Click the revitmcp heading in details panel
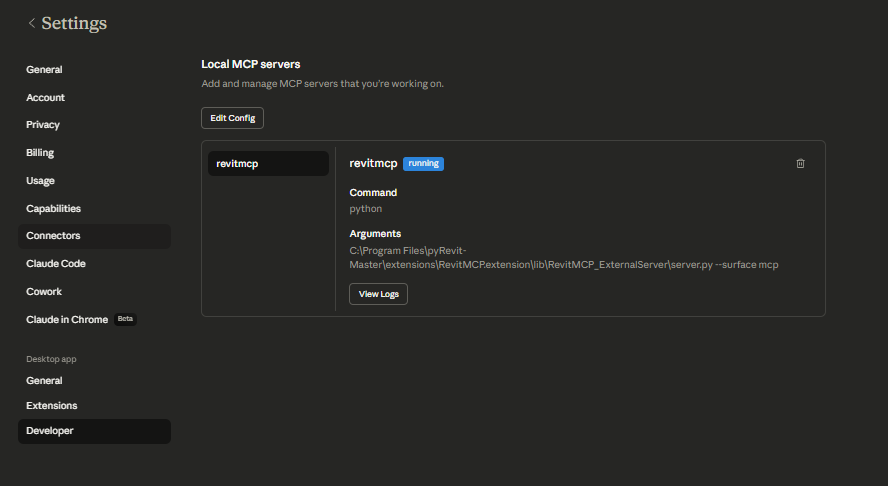Screen dimensions: 888x486 373,163
